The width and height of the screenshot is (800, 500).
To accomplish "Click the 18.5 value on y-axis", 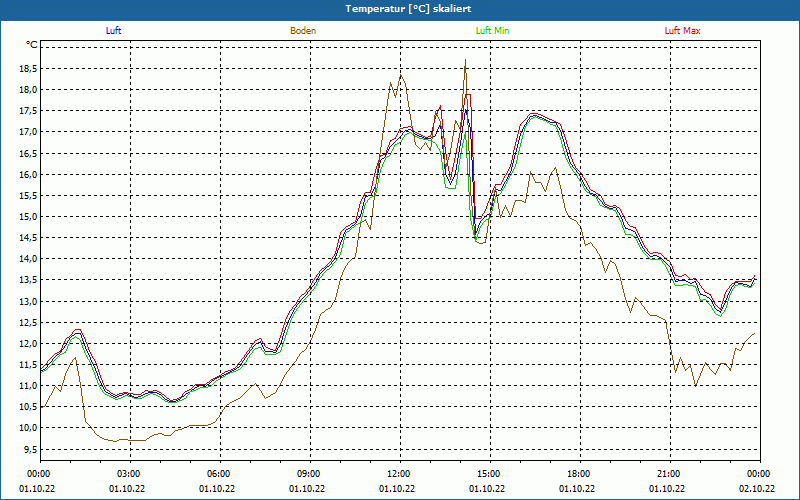I will (x=27, y=68).
